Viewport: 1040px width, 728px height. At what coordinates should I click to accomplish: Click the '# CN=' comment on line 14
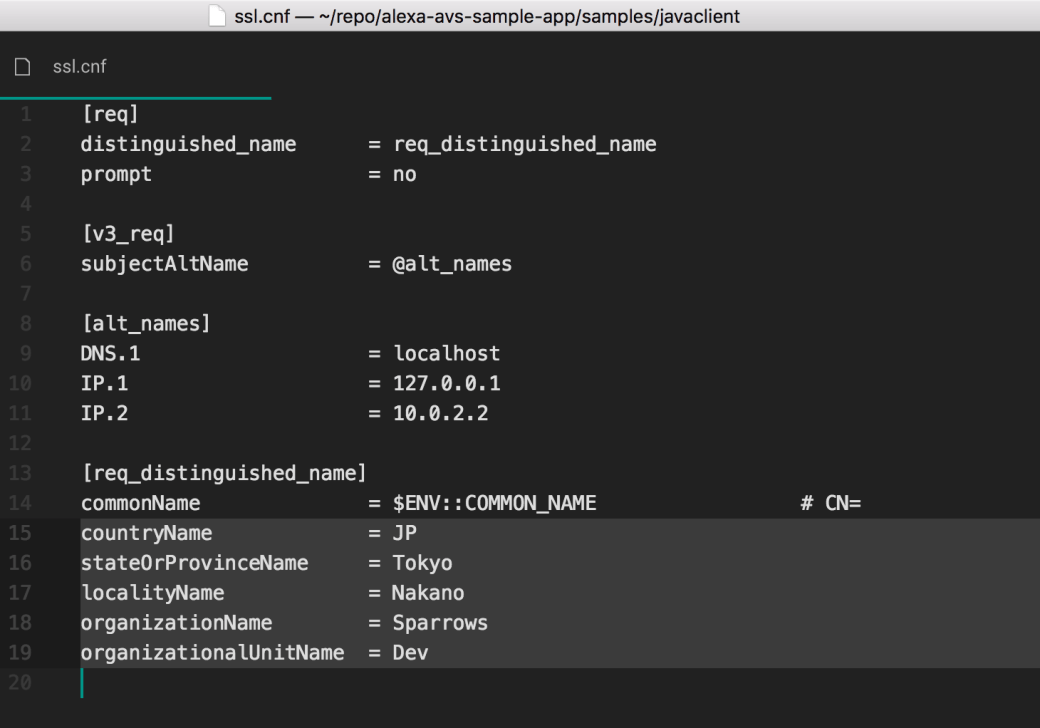(x=830, y=503)
